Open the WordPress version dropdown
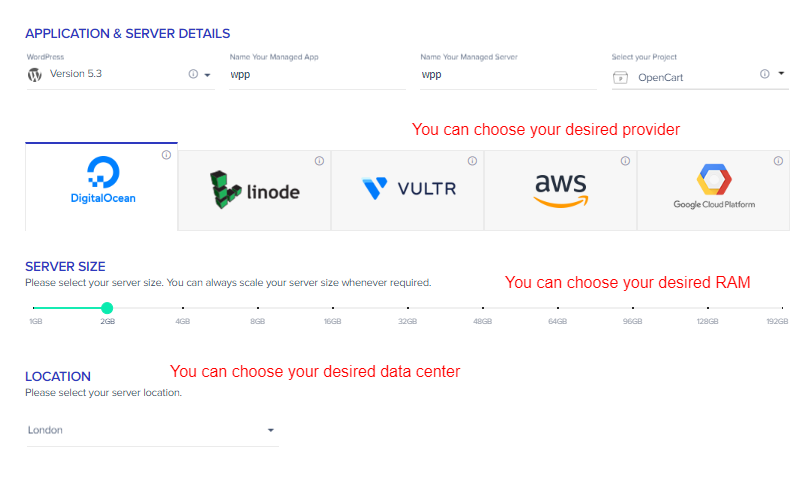 click(207, 75)
